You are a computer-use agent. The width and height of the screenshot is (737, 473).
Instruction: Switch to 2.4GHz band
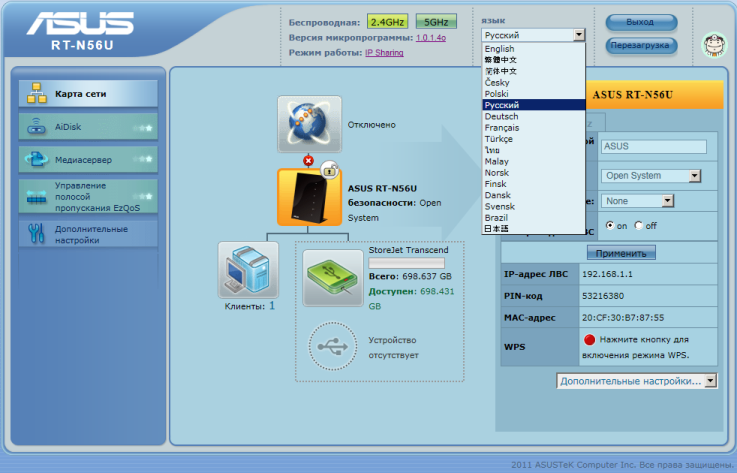click(387, 22)
